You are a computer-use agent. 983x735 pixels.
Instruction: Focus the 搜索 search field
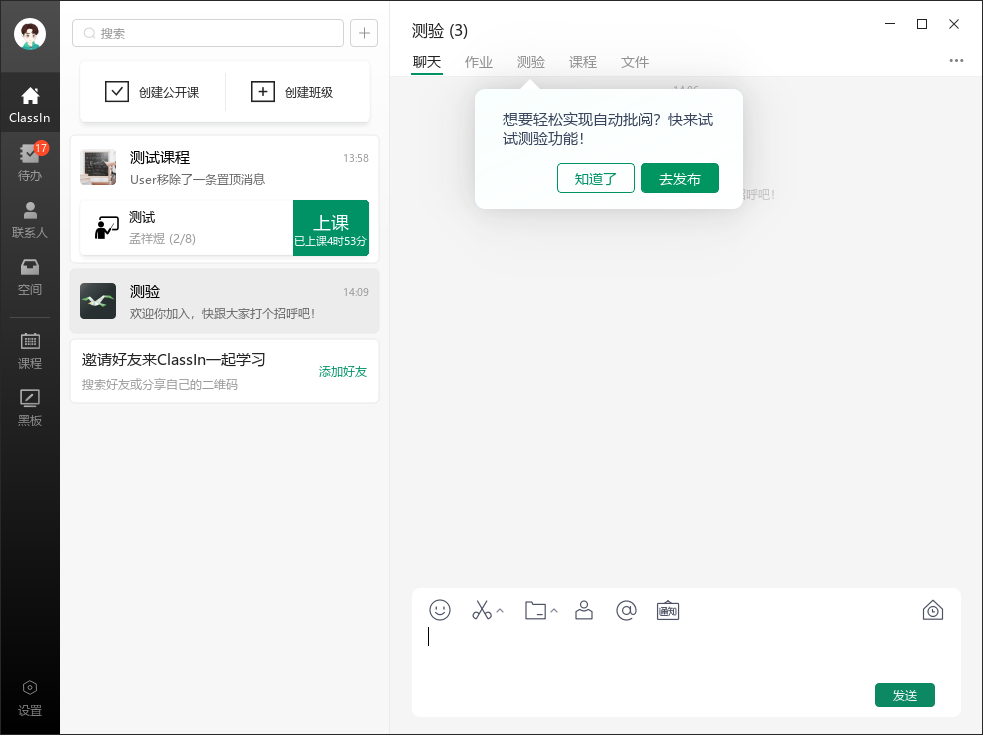(208, 33)
